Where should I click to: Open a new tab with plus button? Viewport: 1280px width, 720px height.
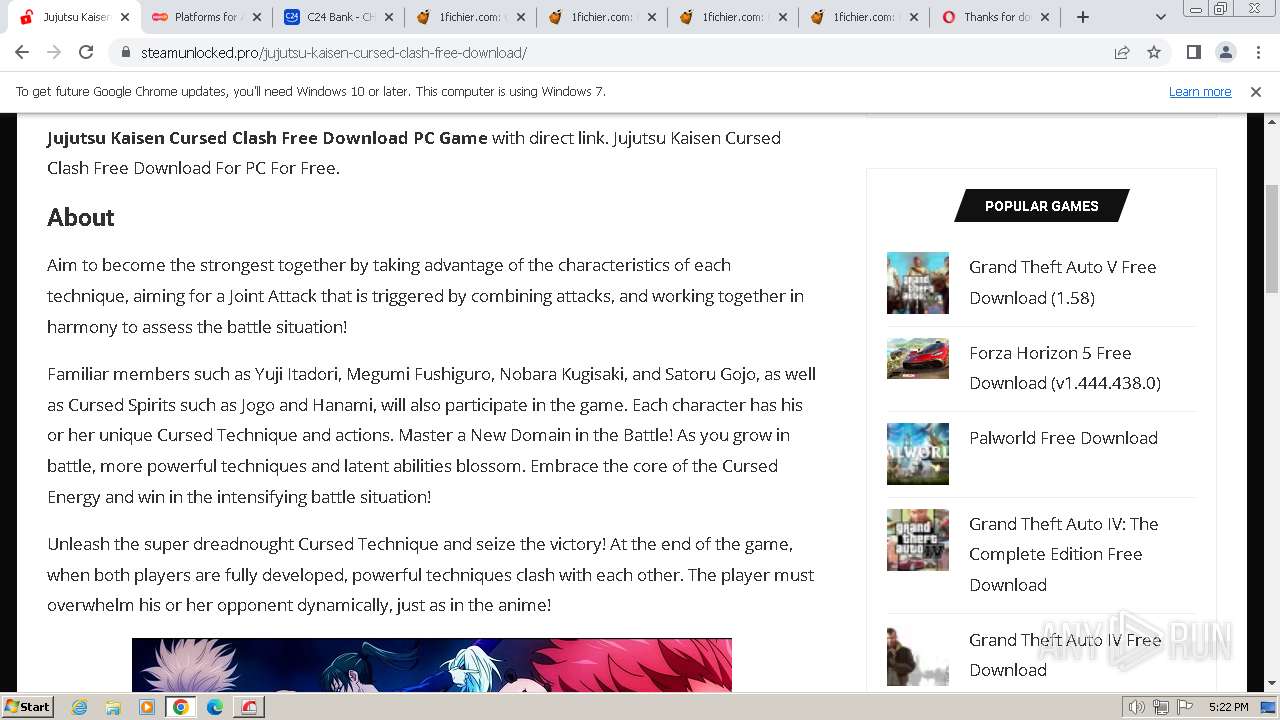1083,17
